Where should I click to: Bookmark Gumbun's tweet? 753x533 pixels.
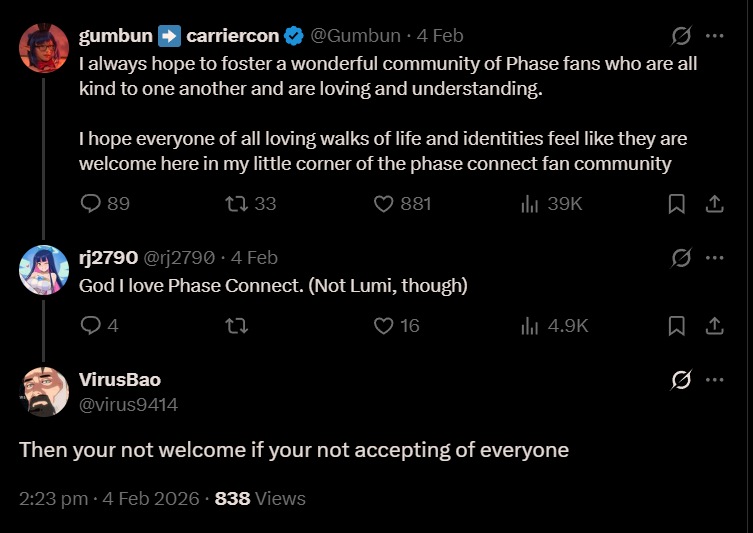tap(677, 204)
